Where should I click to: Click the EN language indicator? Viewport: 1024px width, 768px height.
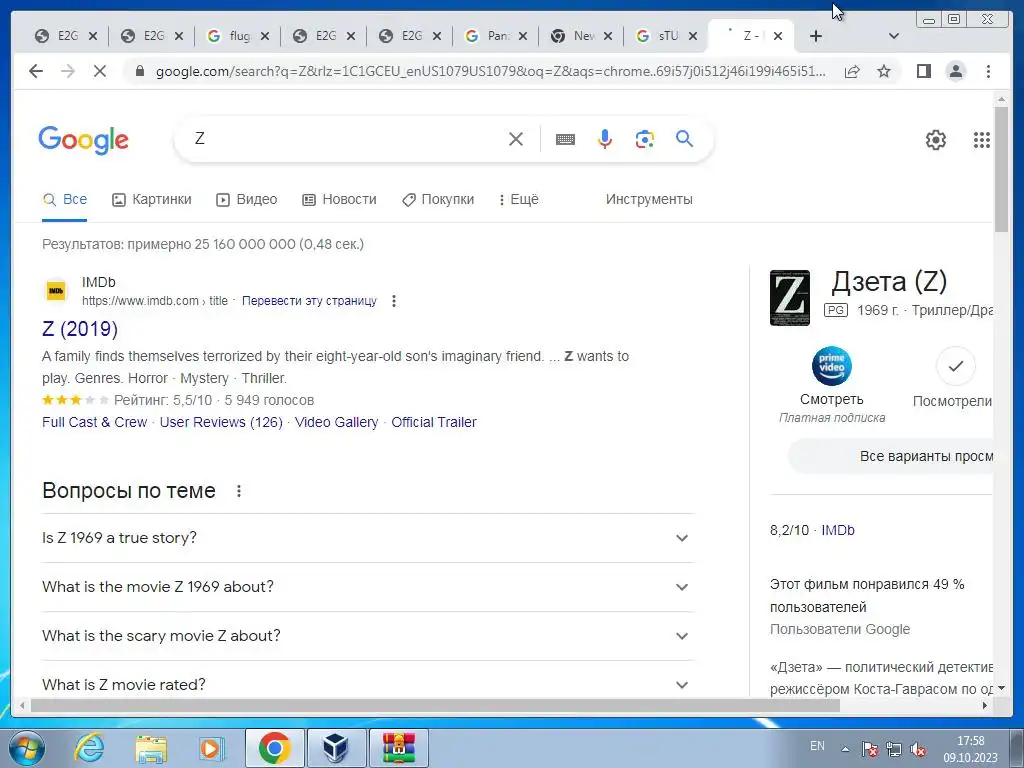pyautogui.click(x=817, y=746)
